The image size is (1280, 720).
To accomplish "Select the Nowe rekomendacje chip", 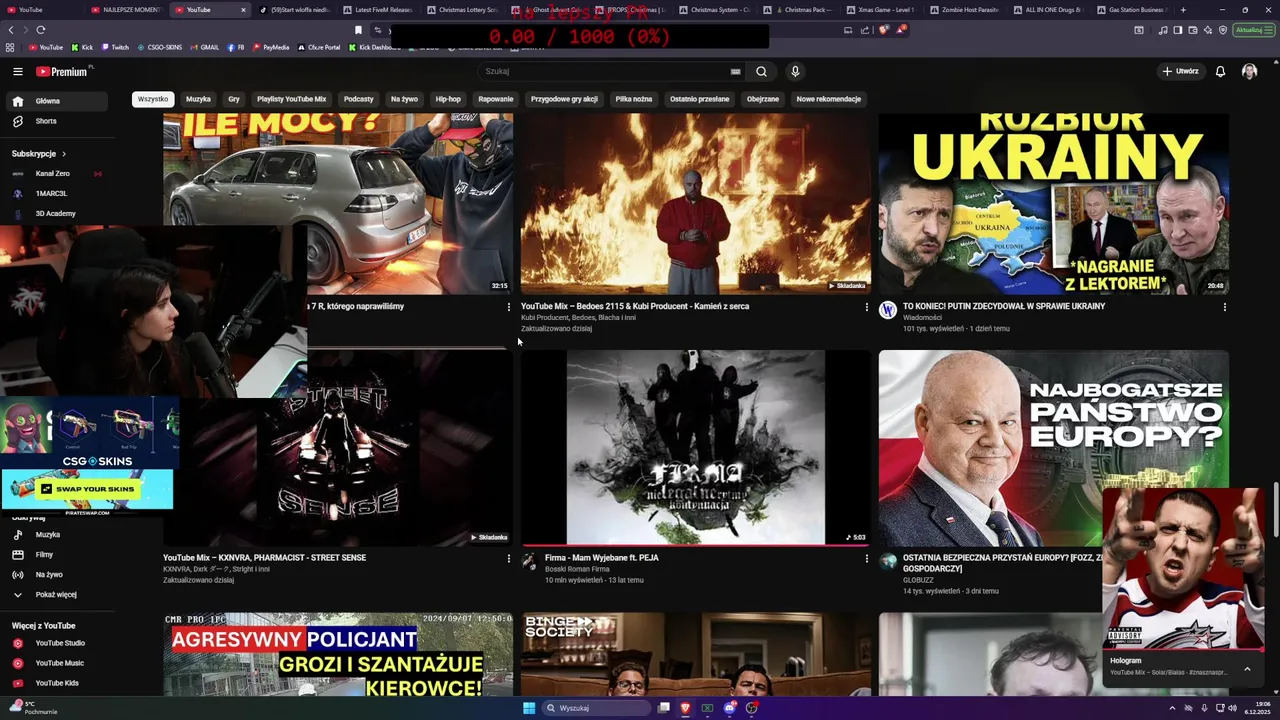I will tap(828, 99).
